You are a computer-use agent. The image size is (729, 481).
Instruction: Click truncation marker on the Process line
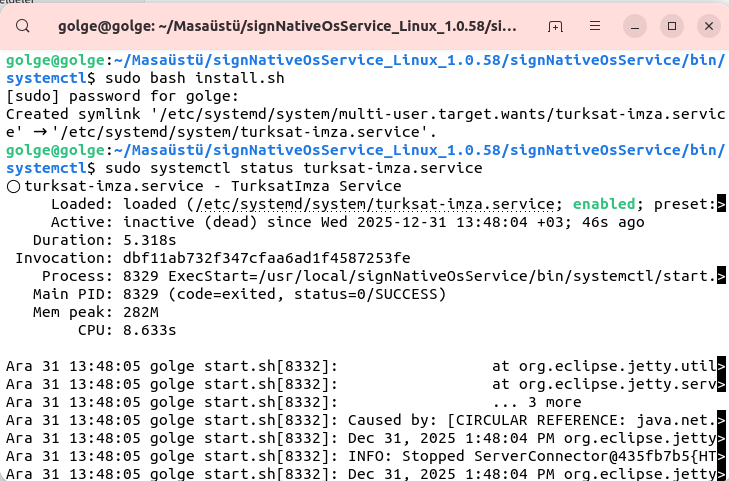pos(721,276)
